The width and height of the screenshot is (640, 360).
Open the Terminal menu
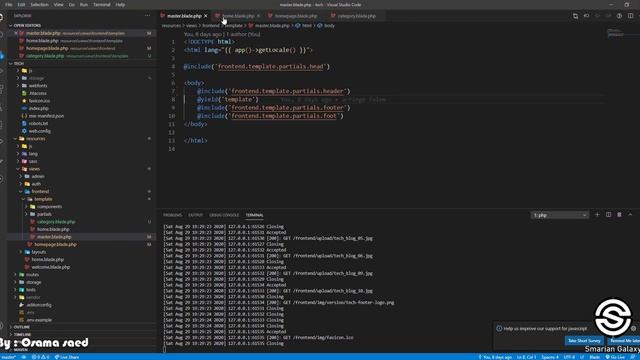102,4
